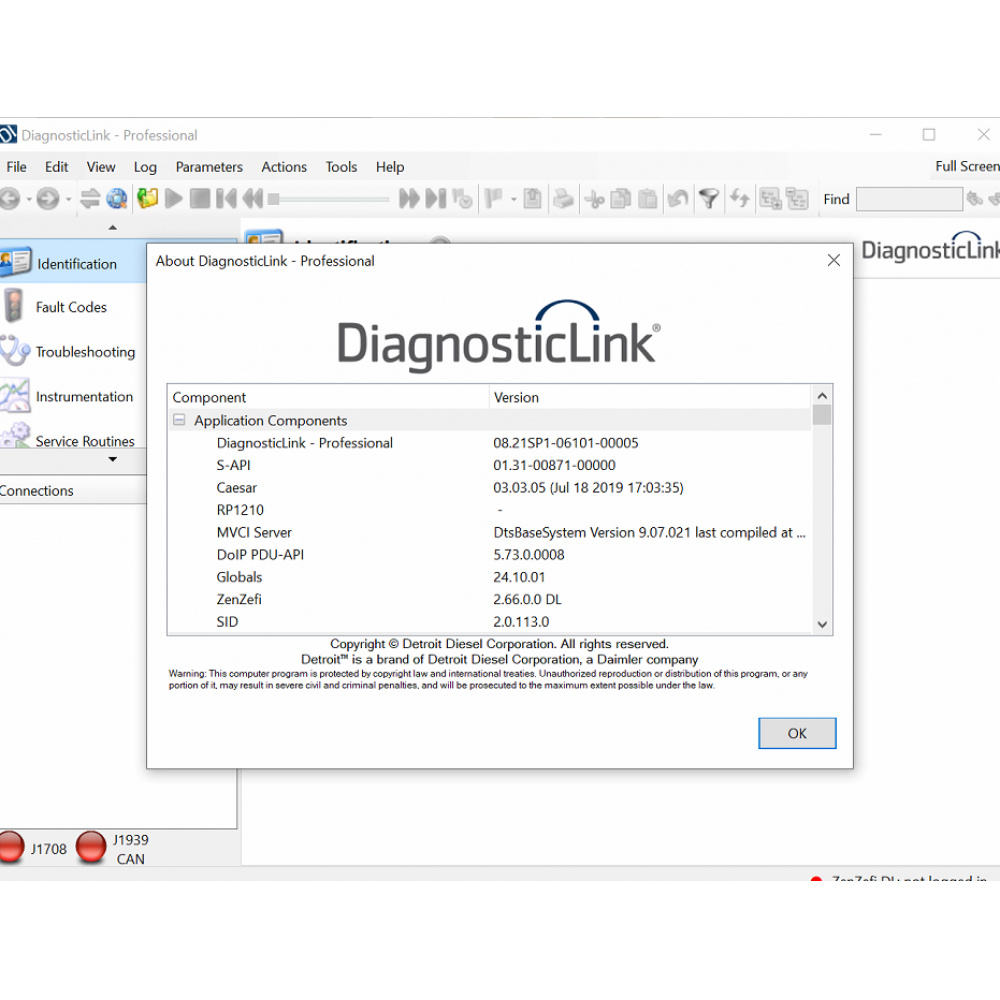Open Service Routines in the sidebar
This screenshot has width=1000, height=1000.
pyautogui.click(x=73, y=436)
